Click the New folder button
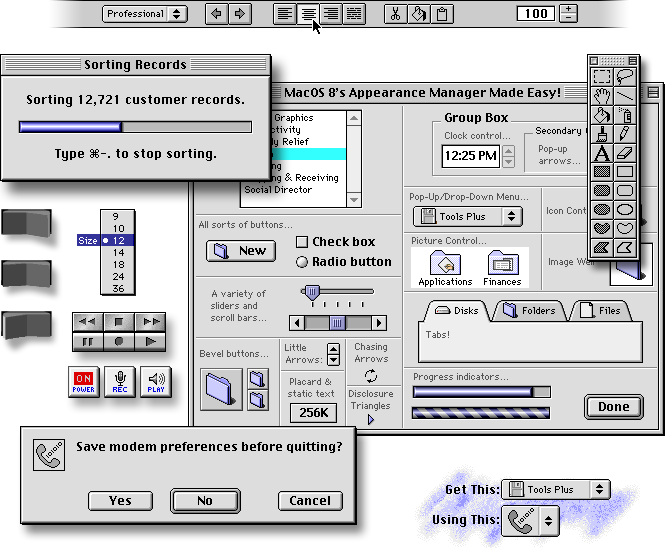 [241, 251]
